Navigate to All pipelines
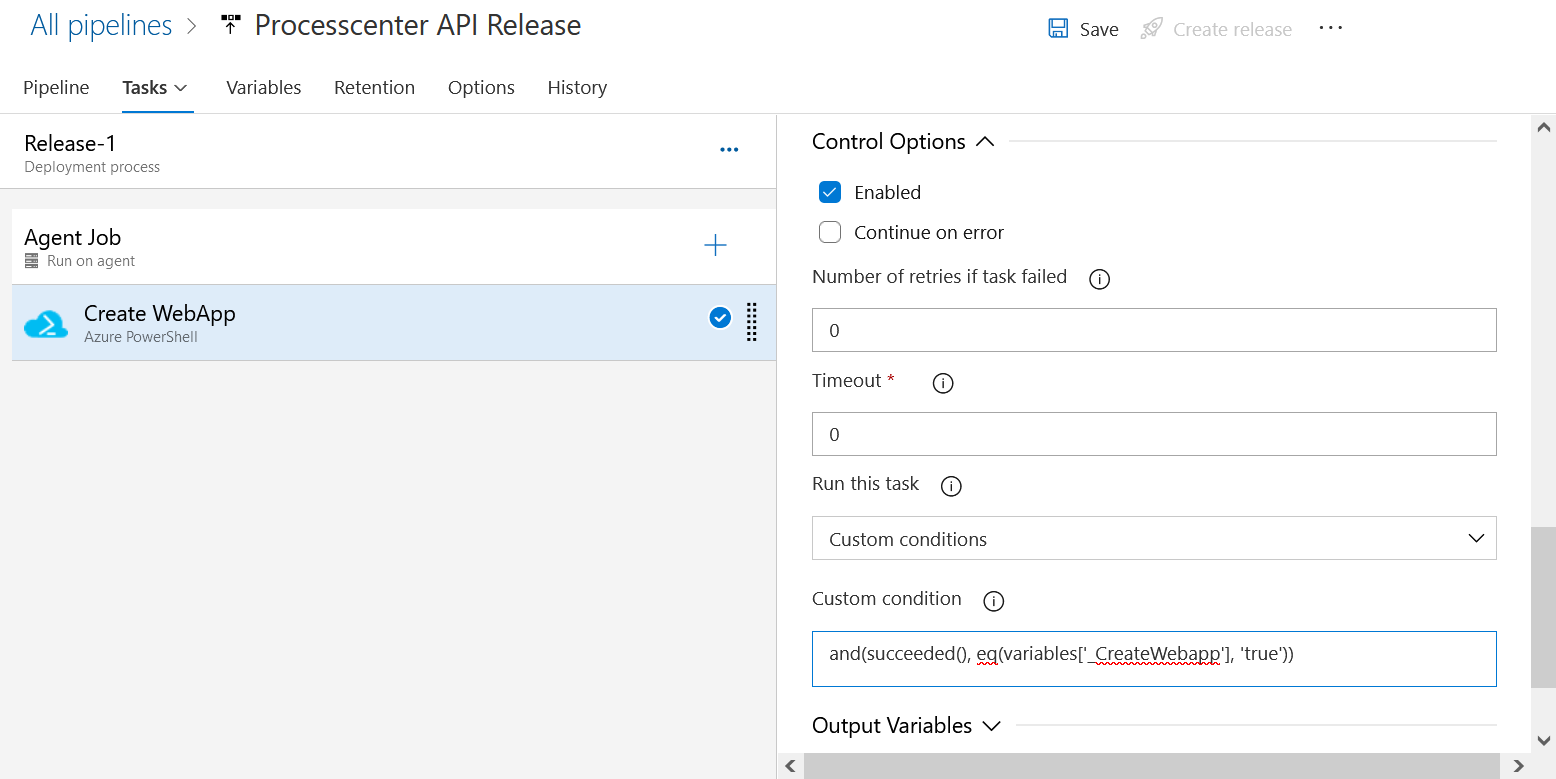 tap(101, 25)
